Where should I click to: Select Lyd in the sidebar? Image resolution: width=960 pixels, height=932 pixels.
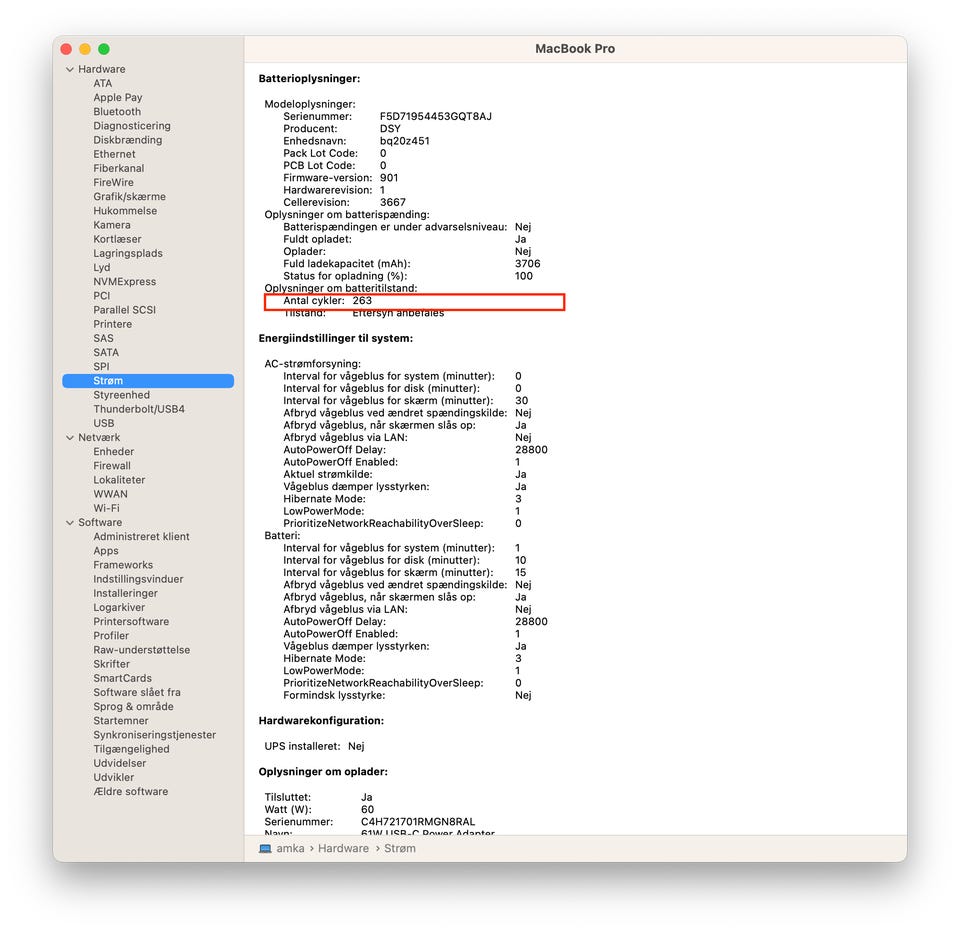[x=102, y=267]
